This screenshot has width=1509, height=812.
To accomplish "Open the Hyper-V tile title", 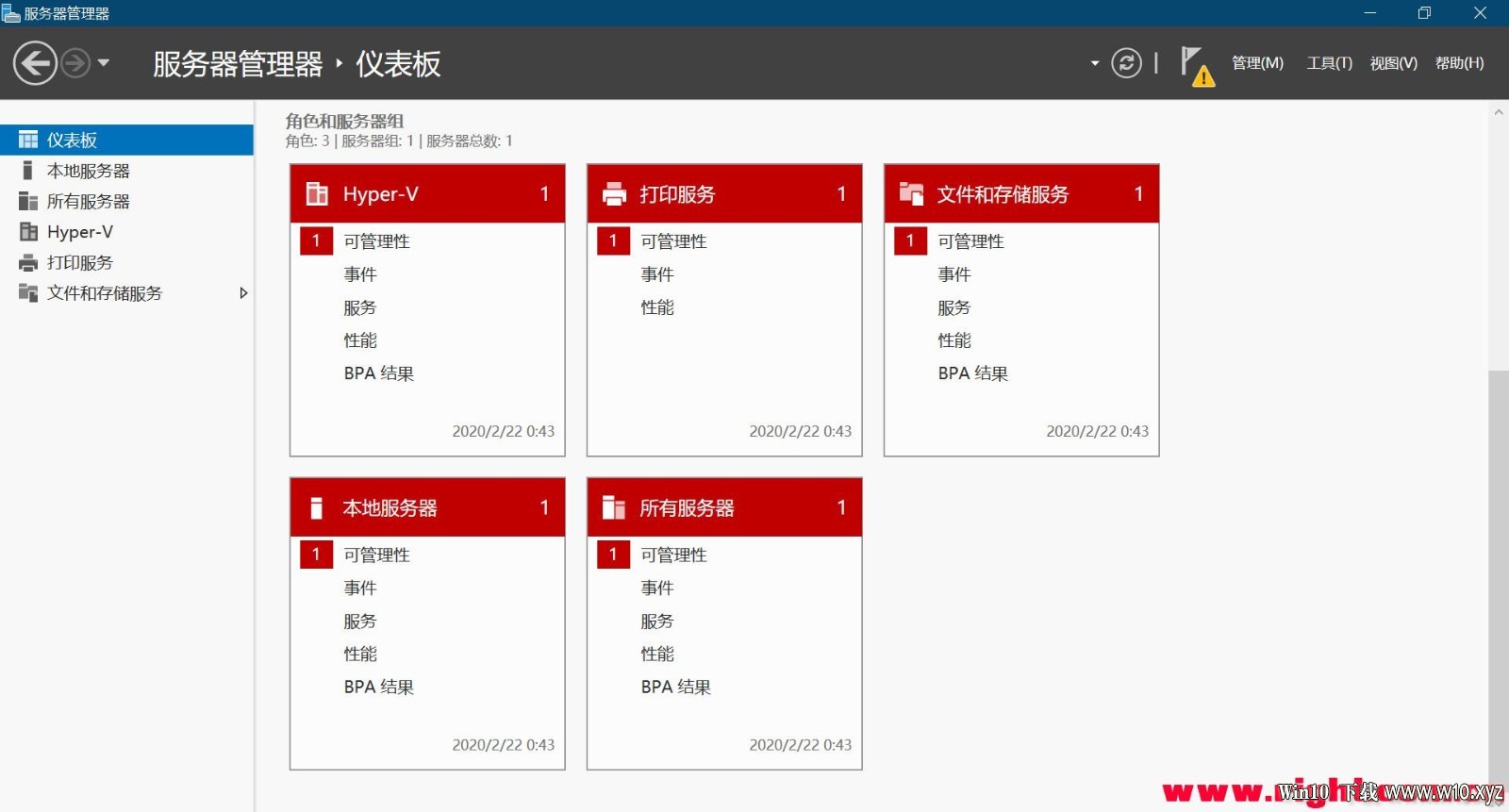I will (380, 194).
